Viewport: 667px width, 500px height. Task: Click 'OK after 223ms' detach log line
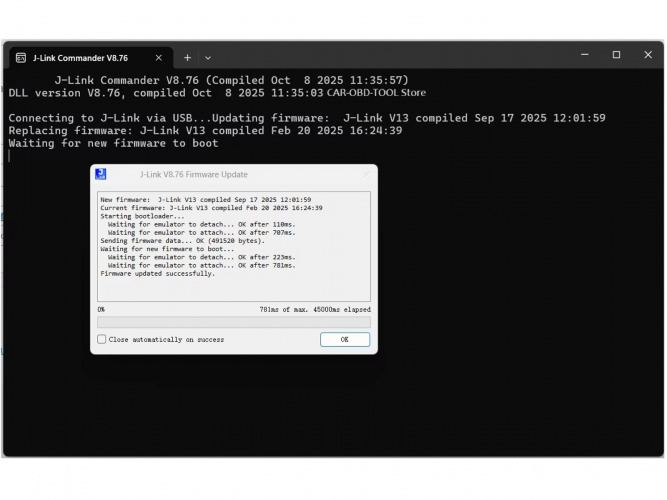[x=201, y=257]
